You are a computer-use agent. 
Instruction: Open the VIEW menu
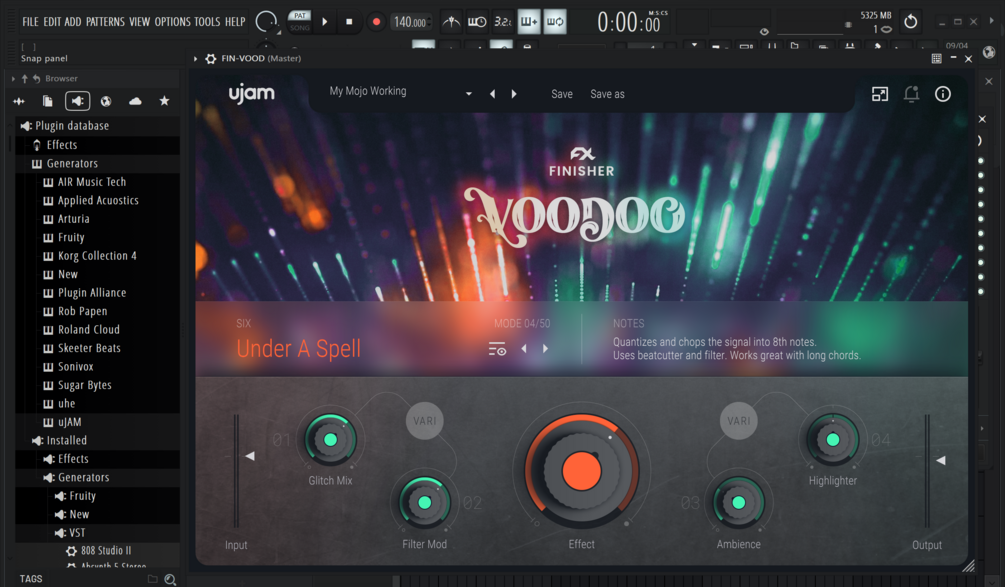pyautogui.click(x=139, y=22)
